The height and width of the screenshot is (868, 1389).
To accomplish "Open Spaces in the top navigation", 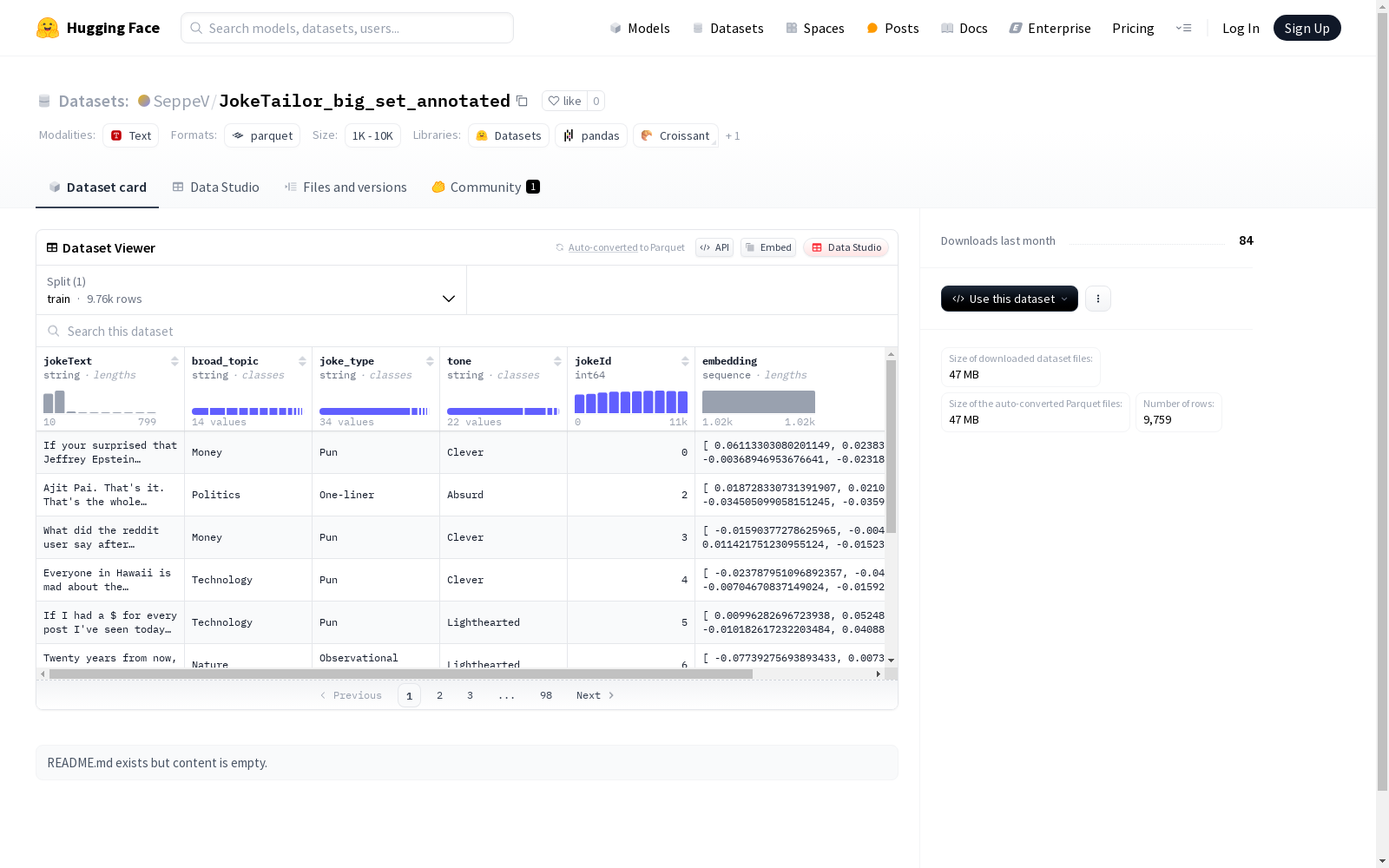I will tap(815, 28).
